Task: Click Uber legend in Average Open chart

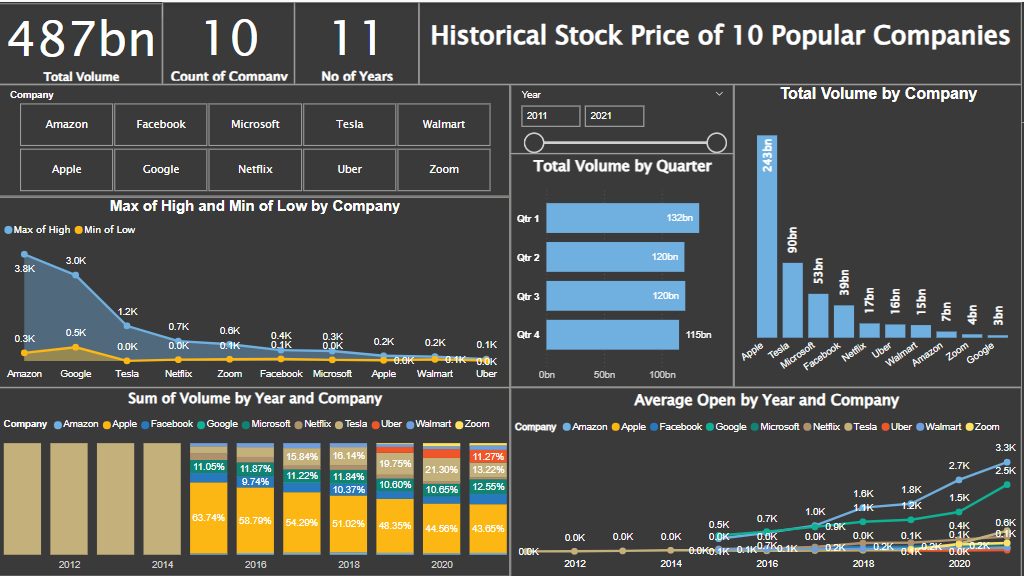Action: [897, 426]
